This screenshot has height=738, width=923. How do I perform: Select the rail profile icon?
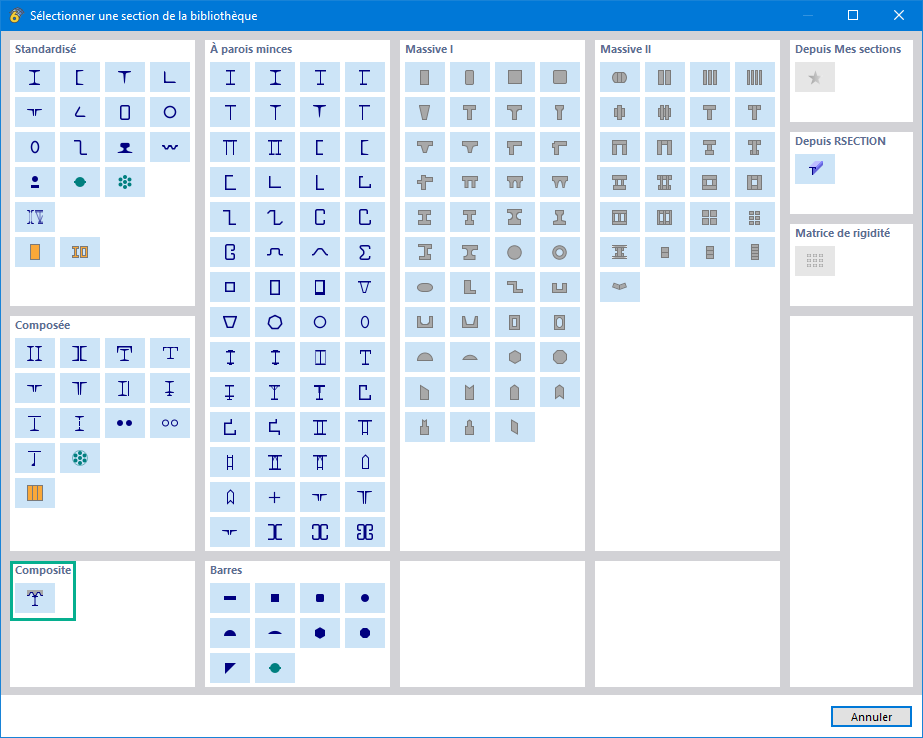click(x=125, y=147)
